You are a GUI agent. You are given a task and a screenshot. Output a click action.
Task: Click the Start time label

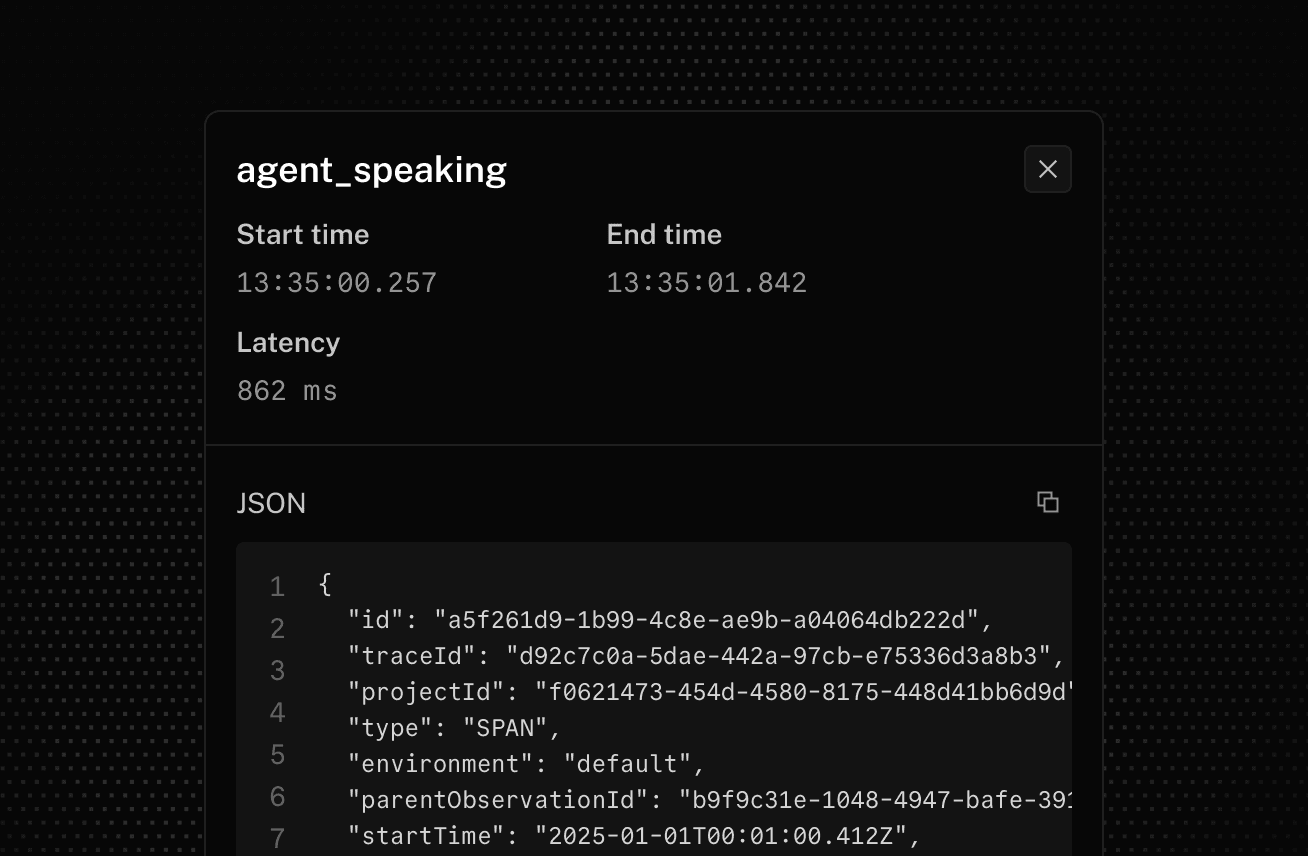click(x=302, y=234)
